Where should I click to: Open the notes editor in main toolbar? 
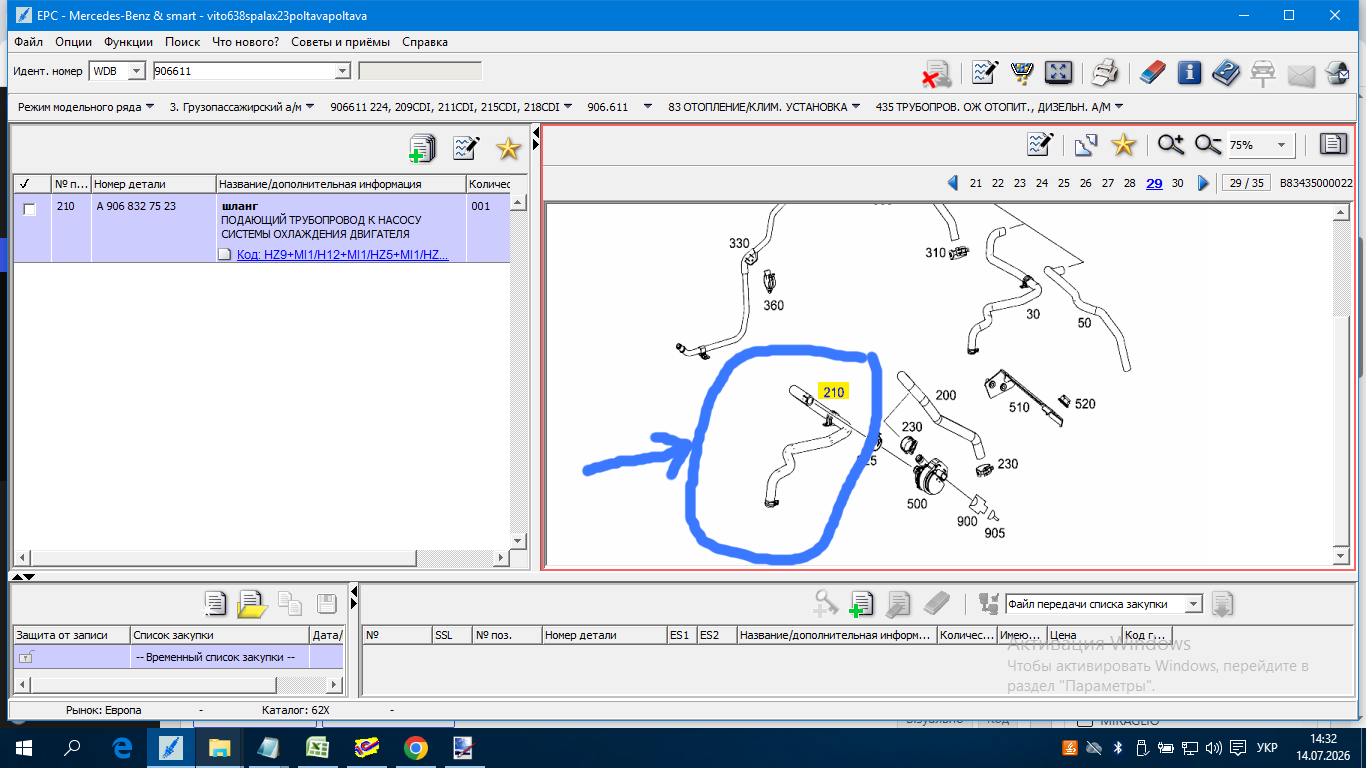click(986, 73)
